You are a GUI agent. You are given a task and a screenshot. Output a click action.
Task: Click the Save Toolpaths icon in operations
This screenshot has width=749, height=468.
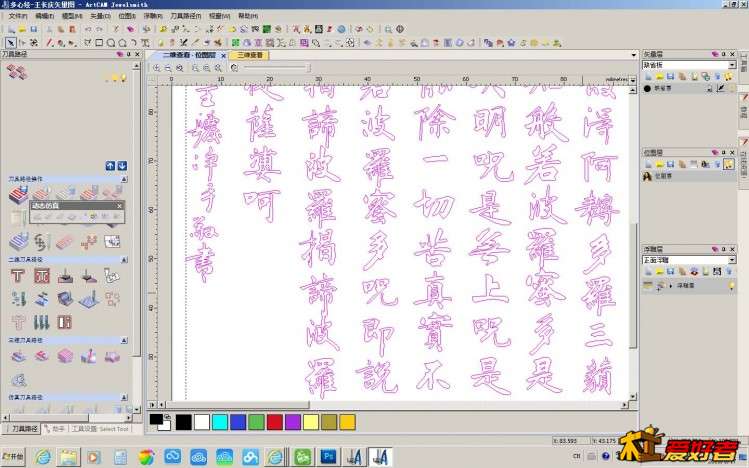(18, 195)
